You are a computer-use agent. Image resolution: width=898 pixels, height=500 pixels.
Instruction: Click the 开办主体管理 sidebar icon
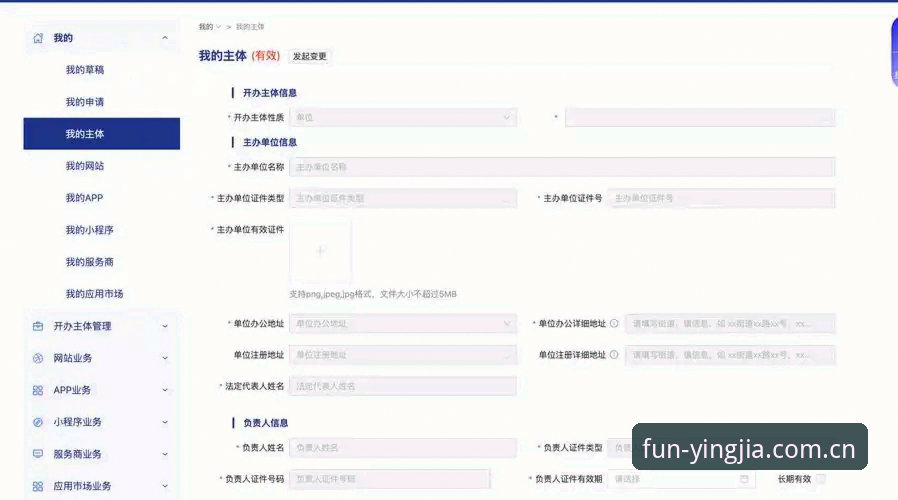[x=38, y=326]
